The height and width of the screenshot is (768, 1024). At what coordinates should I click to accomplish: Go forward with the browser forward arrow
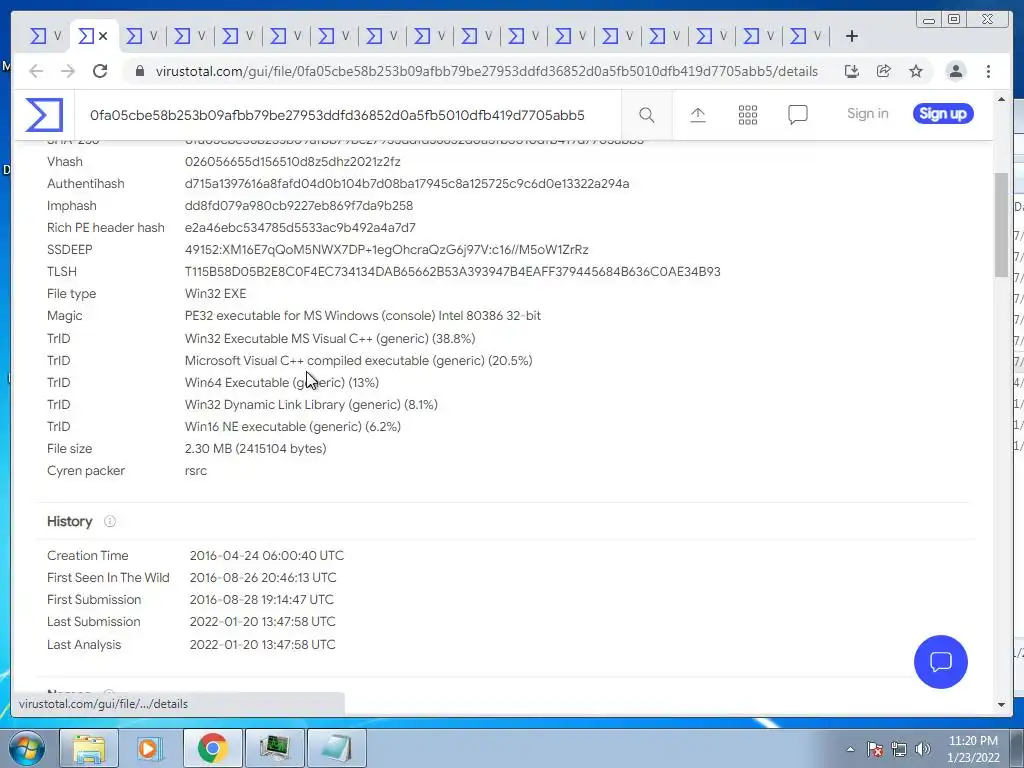68,71
